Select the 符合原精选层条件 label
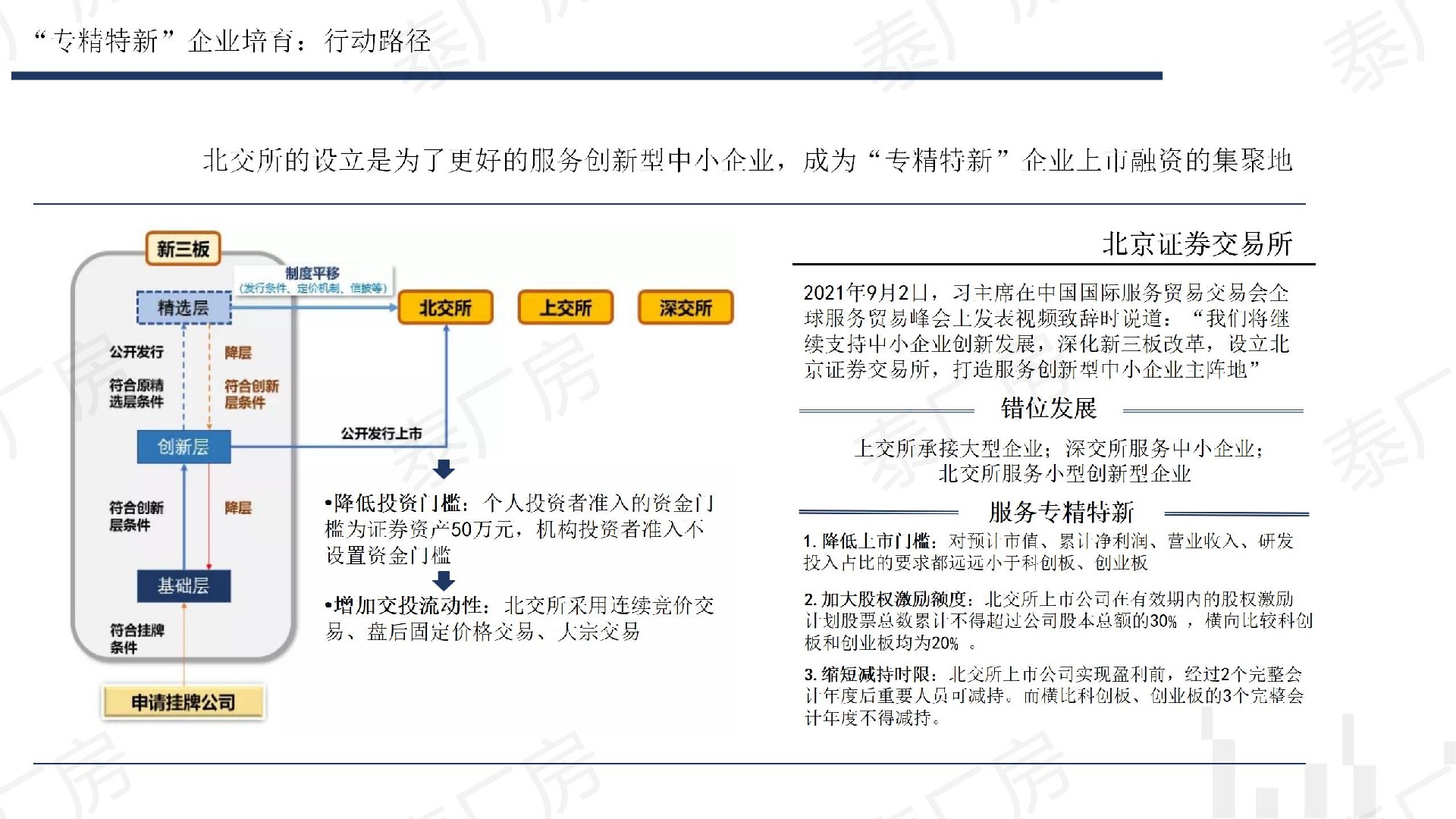Image resolution: width=1456 pixels, height=819 pixels. 136,394
